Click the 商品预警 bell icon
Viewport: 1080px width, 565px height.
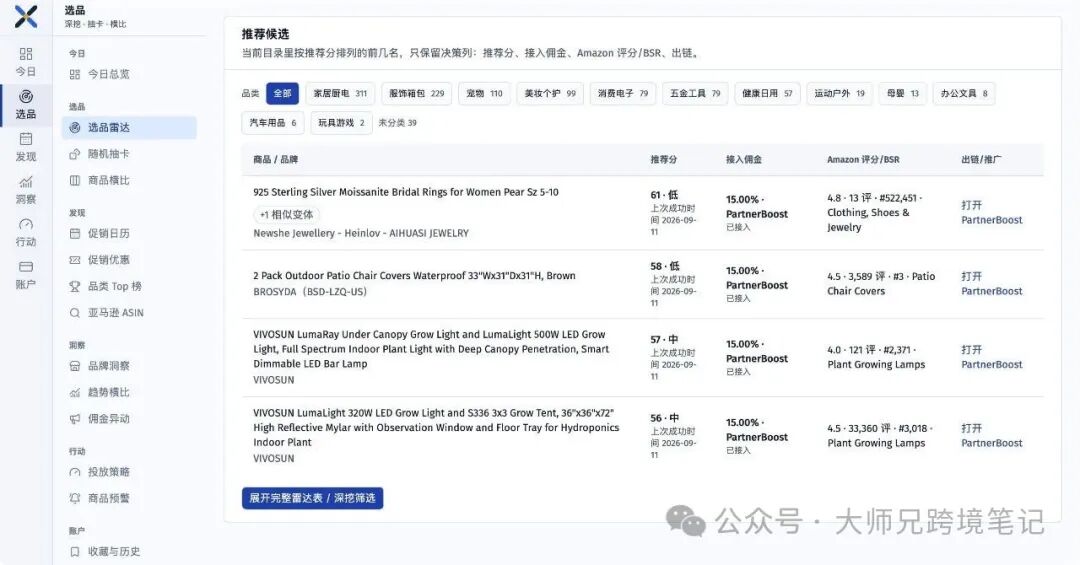[75, 498]
